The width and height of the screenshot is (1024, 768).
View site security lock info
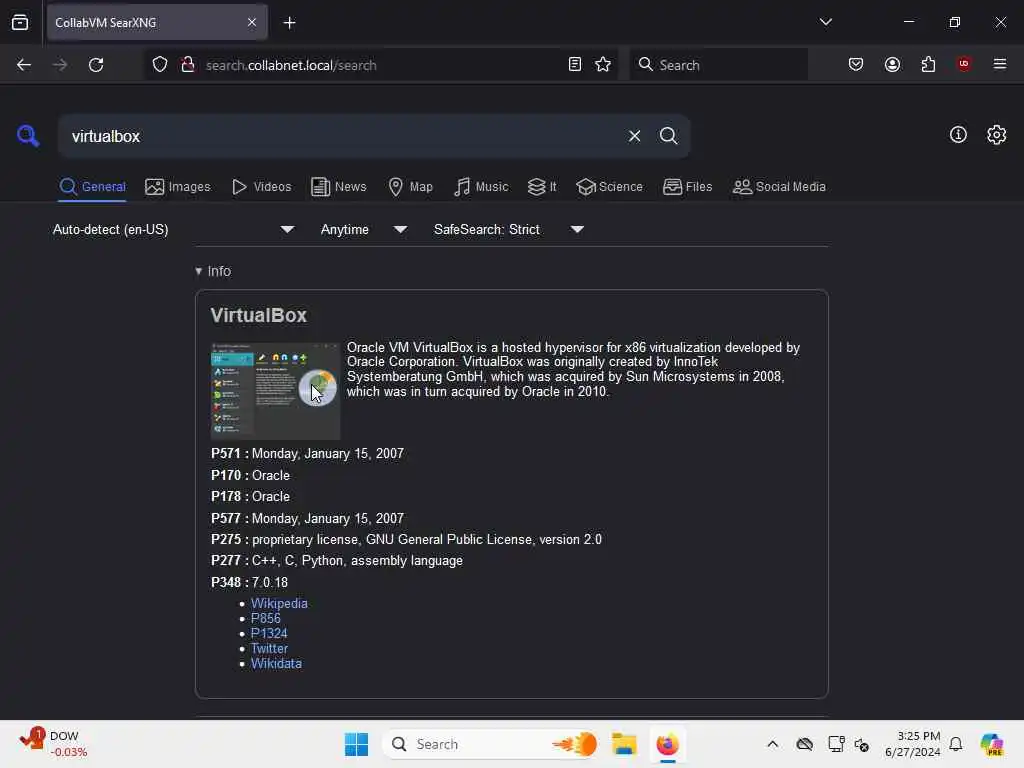pyautogui.click(x=187, y=65)
